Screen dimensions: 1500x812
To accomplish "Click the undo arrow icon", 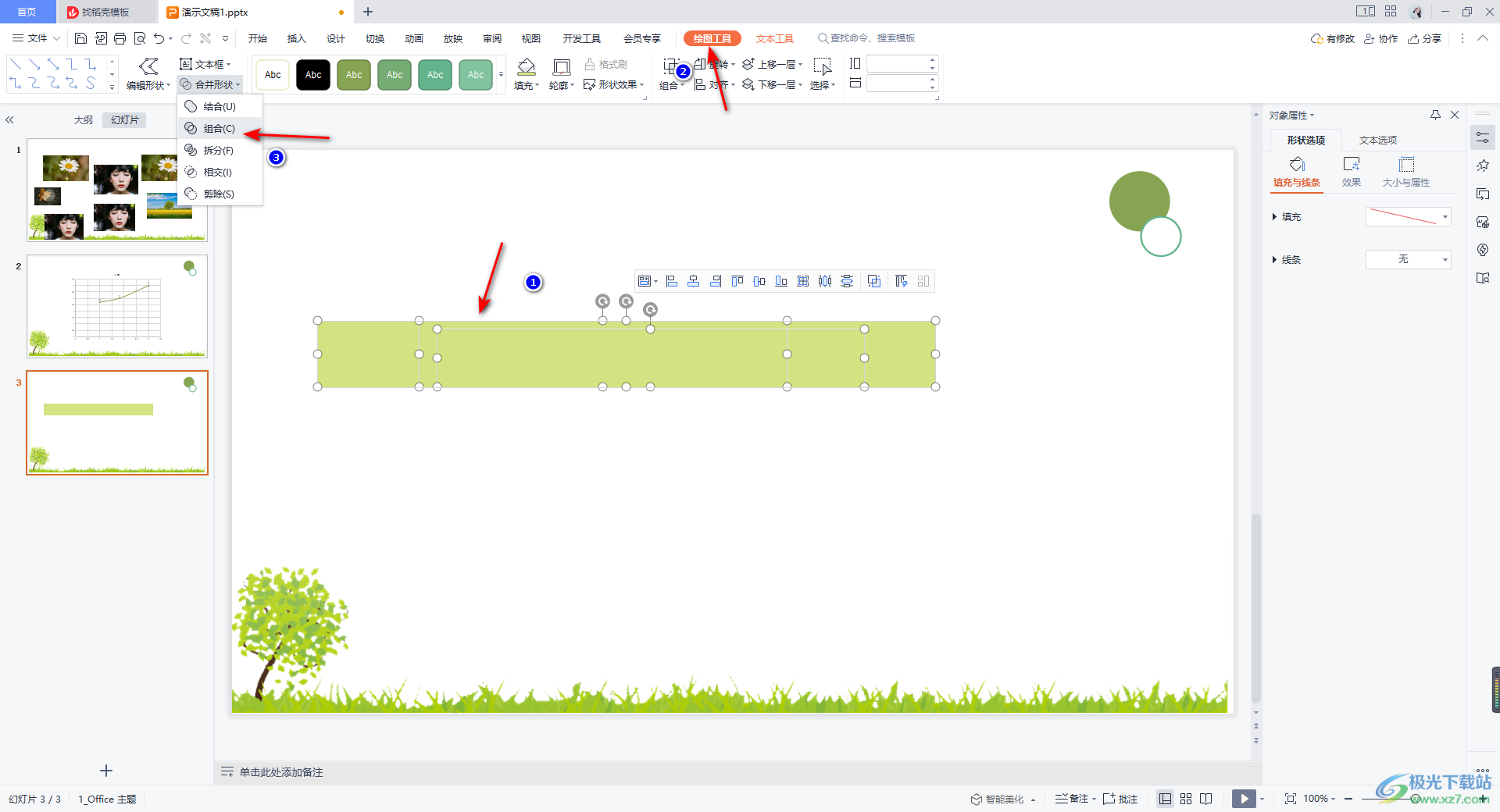I will [x=159, y=38].
